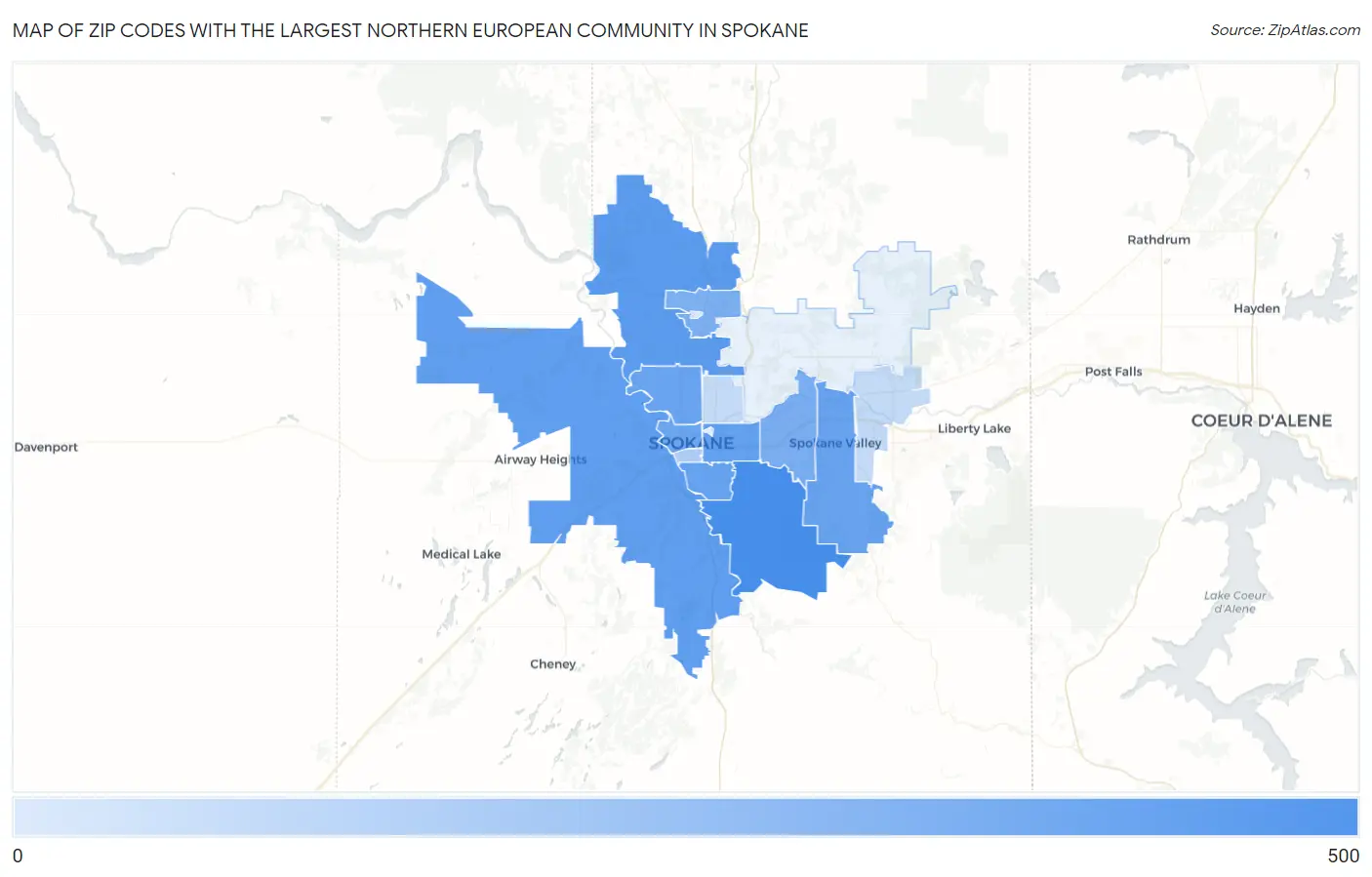Click the legend minimum value 0
This screenshot has height=877, width=1372.
pos(18,856)
